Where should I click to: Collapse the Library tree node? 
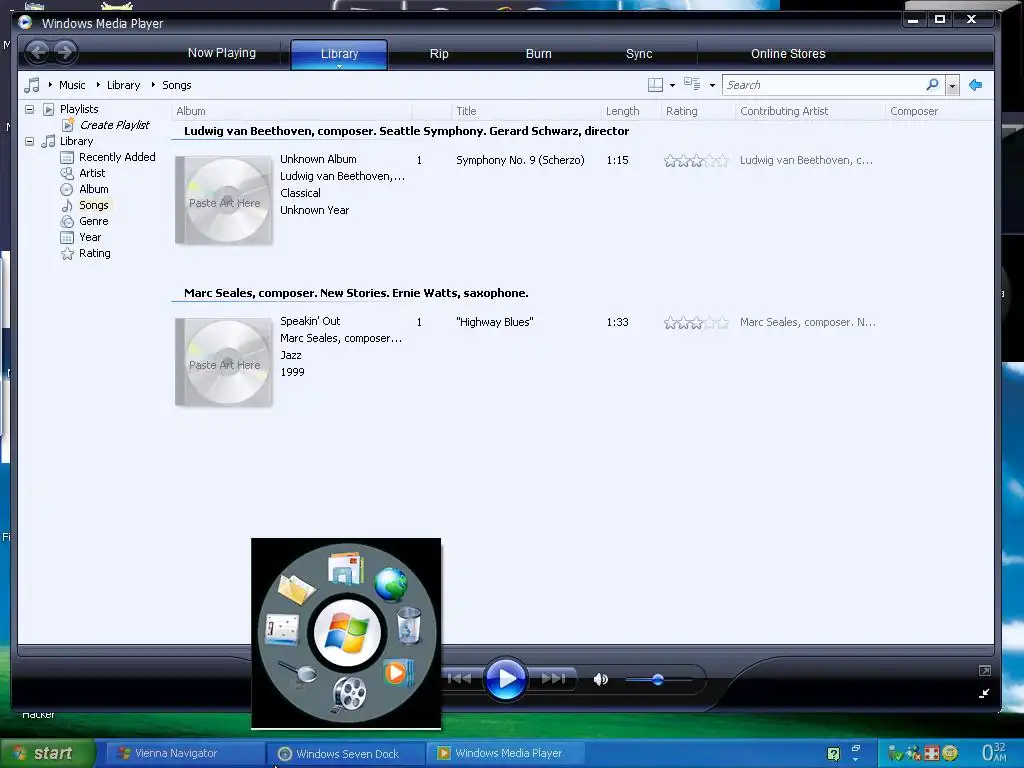29,141
